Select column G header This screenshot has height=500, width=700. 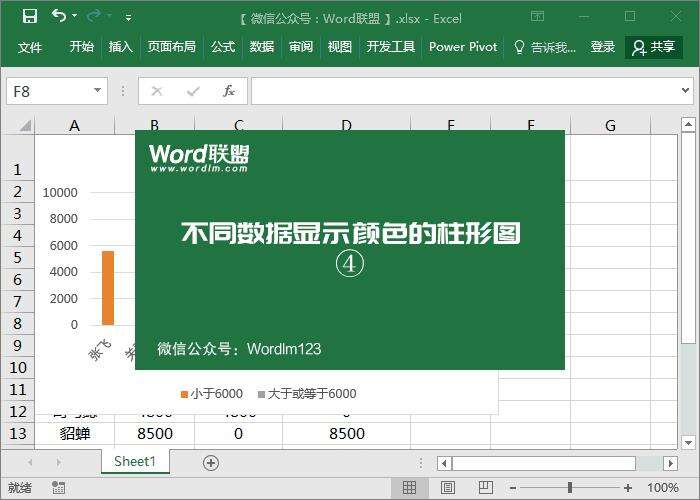[x=610, y=125]
